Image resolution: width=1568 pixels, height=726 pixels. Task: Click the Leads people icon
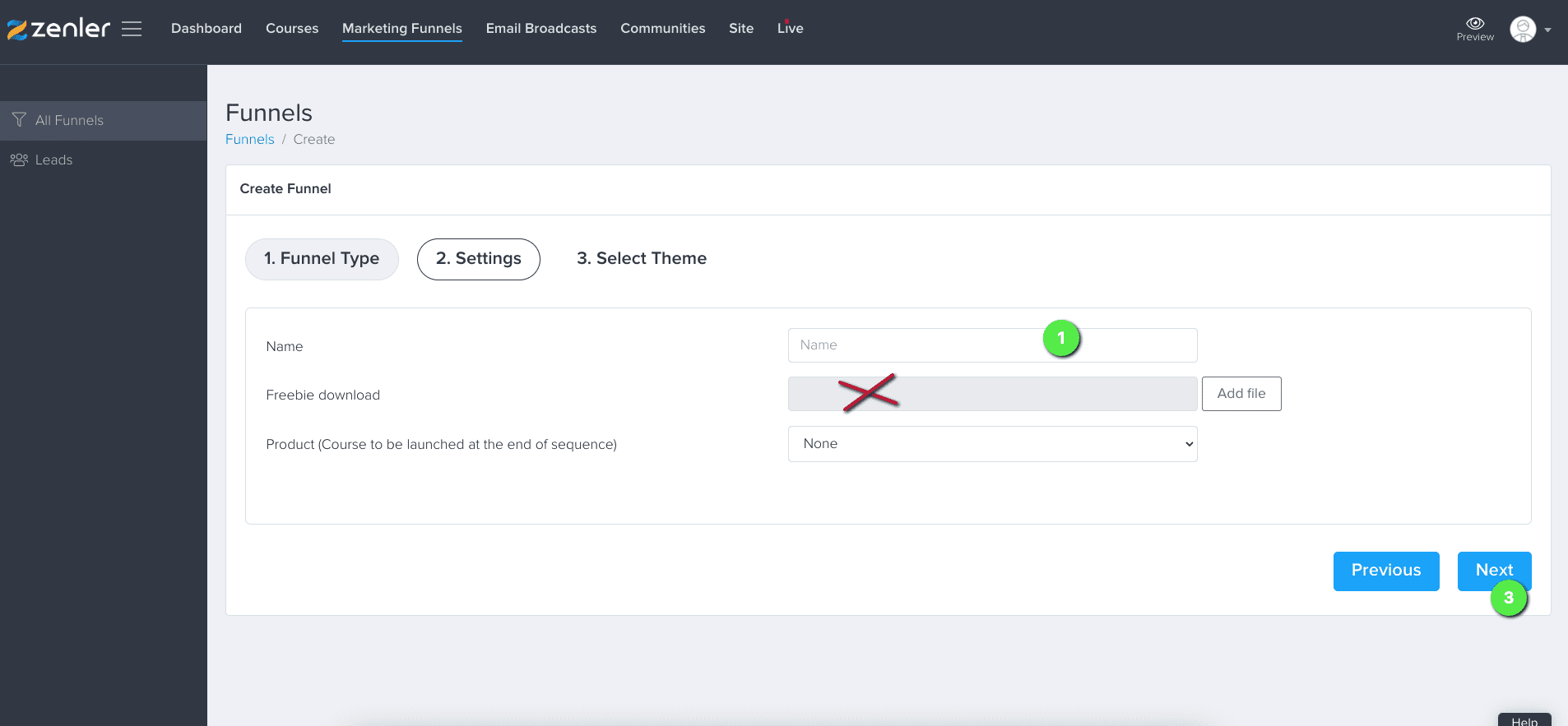[x=19, y=160]
